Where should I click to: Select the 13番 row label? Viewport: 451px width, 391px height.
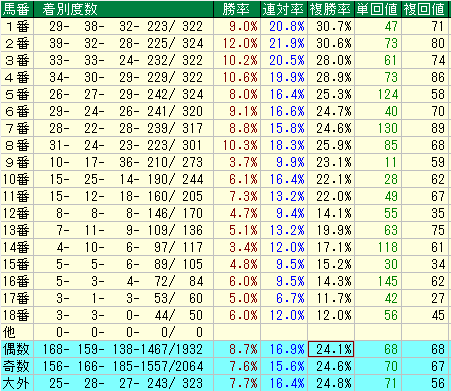point(17,230)
